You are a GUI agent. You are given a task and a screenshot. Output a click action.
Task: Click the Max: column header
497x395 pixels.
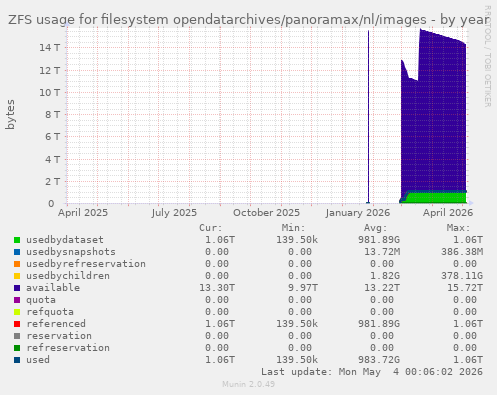pos(458,228)
